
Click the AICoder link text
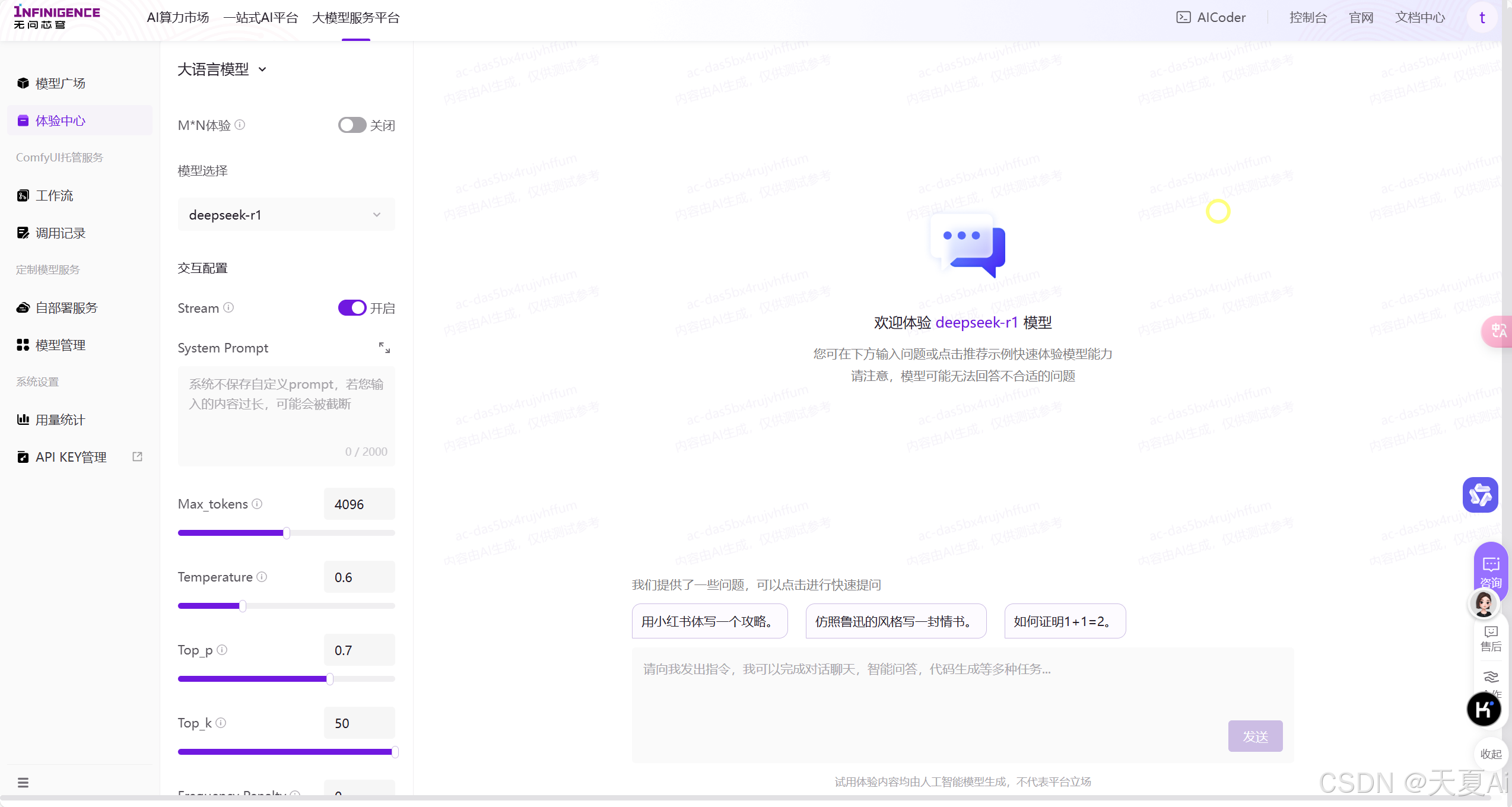coord(1221,17)
